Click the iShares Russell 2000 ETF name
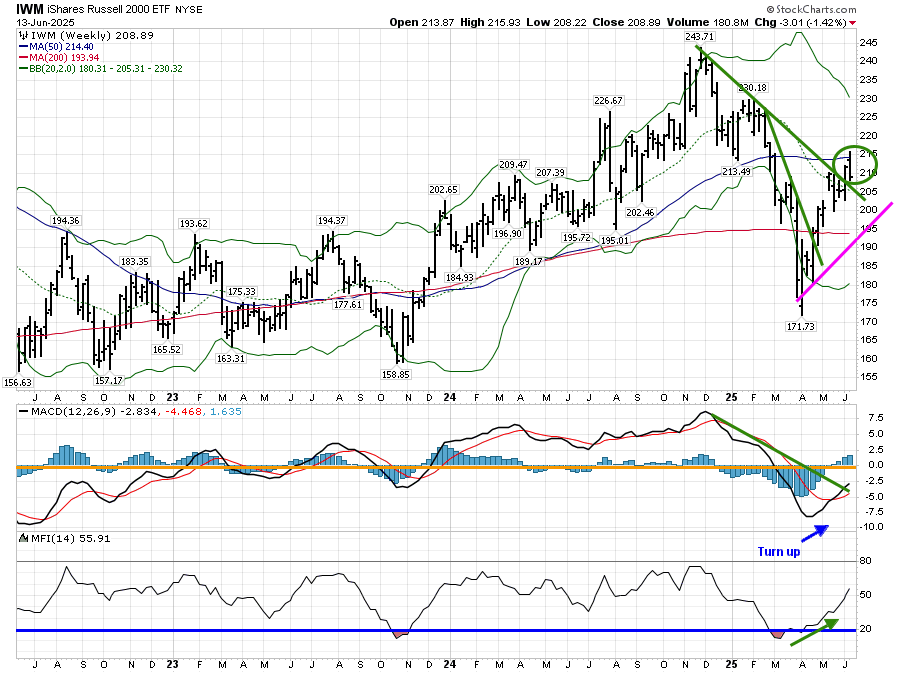The width and height of the screenshot is (900, 673). (x=109, y=9)
